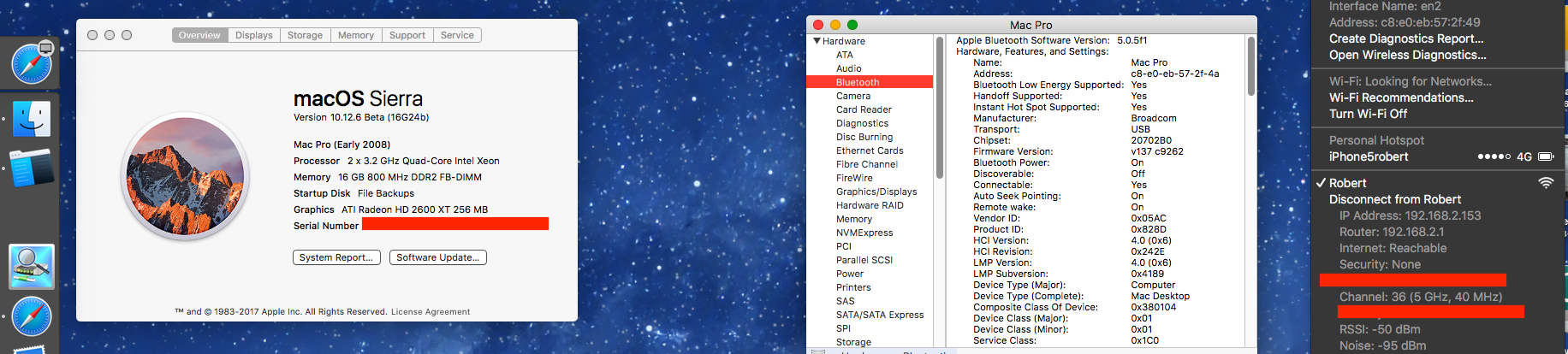
Task: Select SPI in the sidebar
Action: pyautogui.click(x=844, y=328)
